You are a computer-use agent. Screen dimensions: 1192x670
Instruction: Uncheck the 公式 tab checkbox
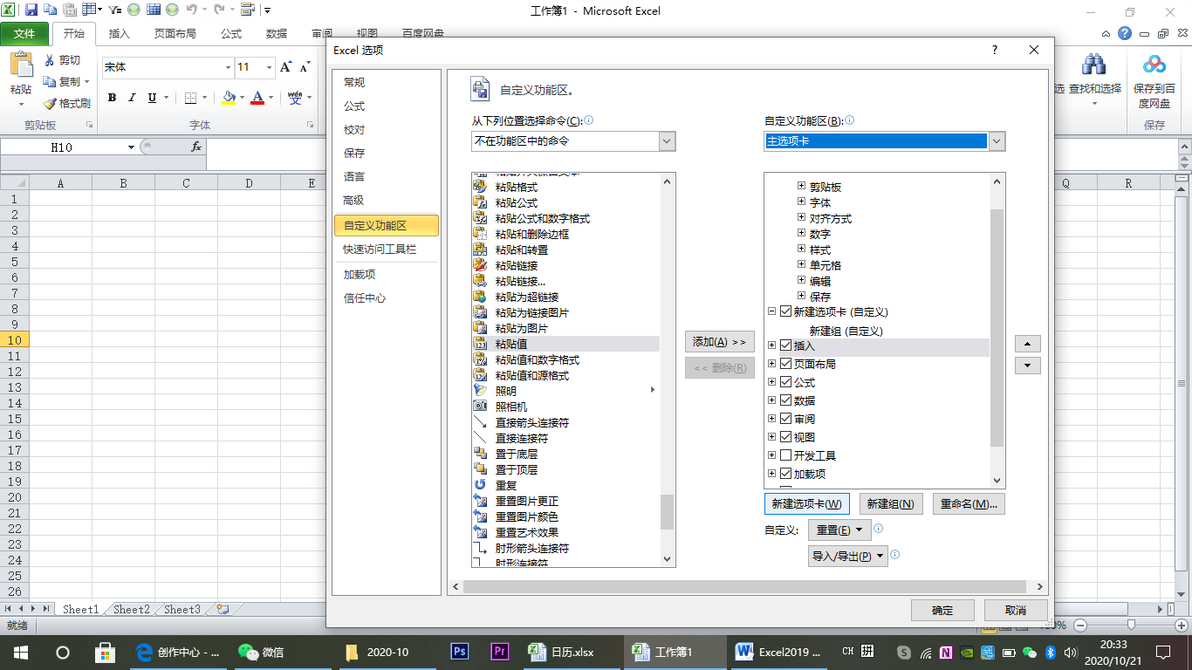[786, 383]
